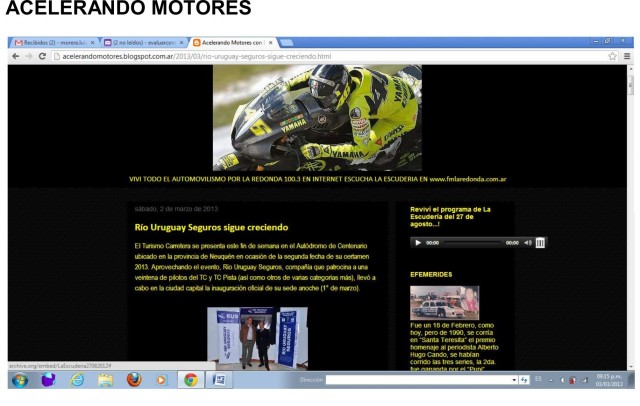This screenshot has width=640, height=406.
Task: Click the browser Forward arrow
Action: pos(28,57)
